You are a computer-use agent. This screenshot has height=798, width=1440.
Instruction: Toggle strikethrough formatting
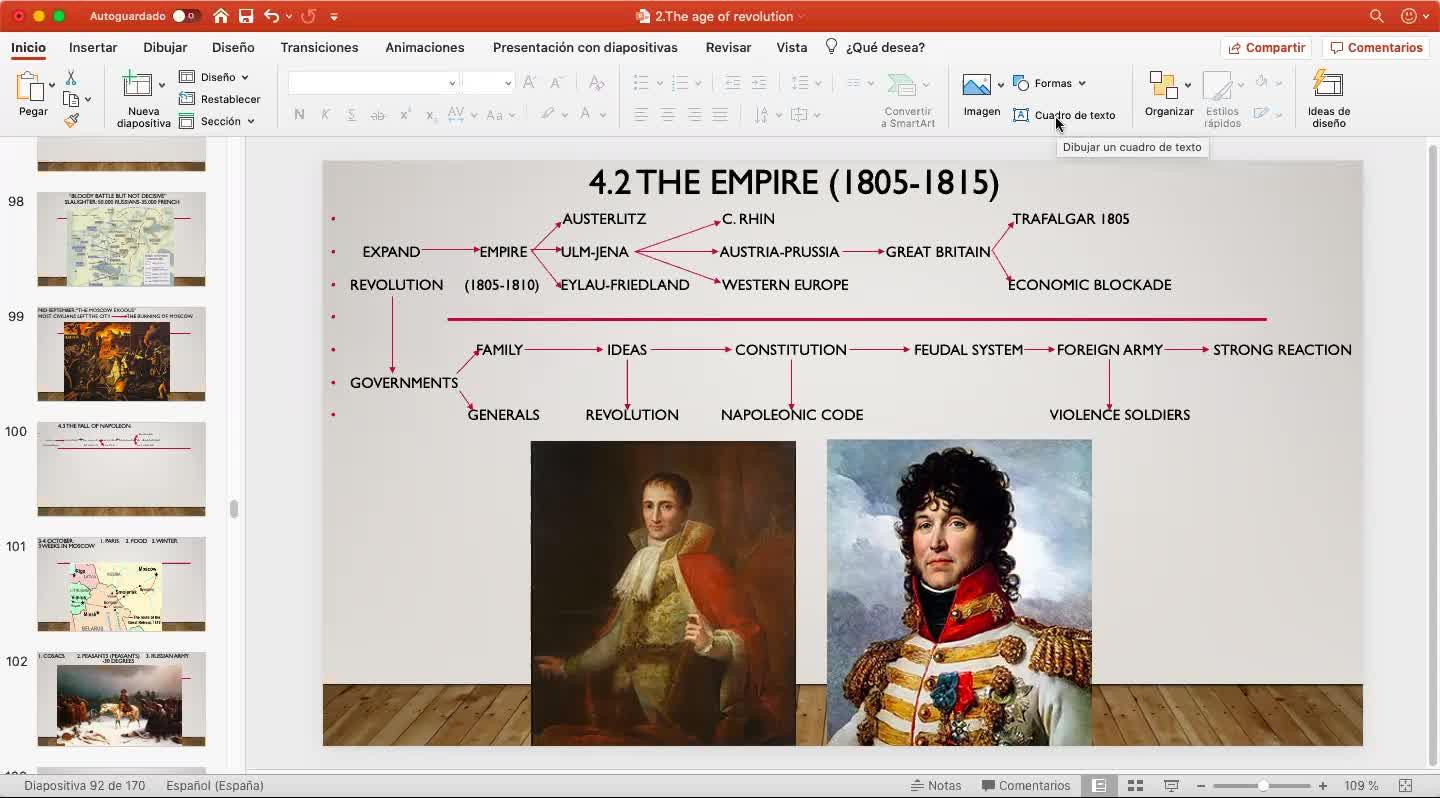pos(377,115)
